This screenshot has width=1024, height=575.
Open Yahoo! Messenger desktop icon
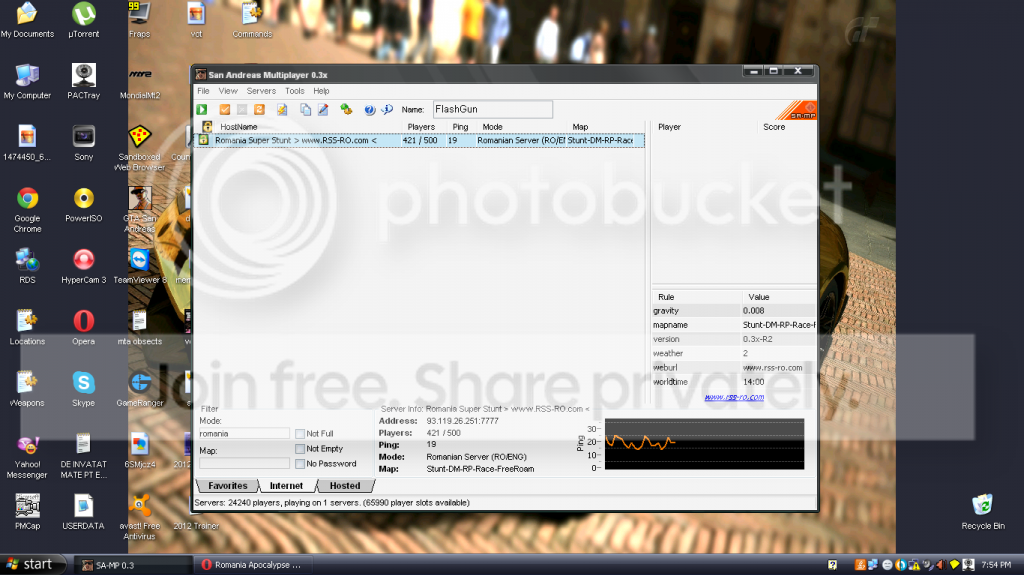(x=27, y=456)
